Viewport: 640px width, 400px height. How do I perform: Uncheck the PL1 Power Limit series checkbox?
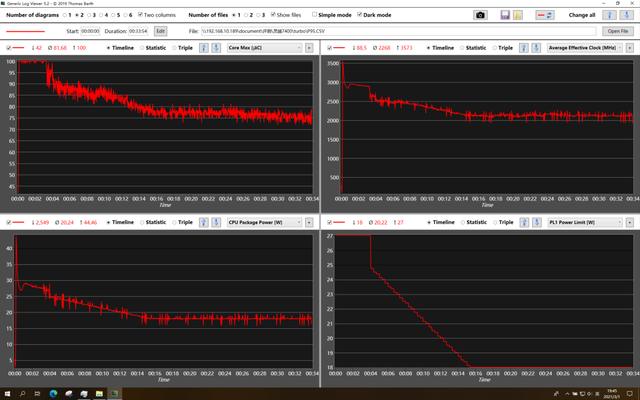pos(329,222)
